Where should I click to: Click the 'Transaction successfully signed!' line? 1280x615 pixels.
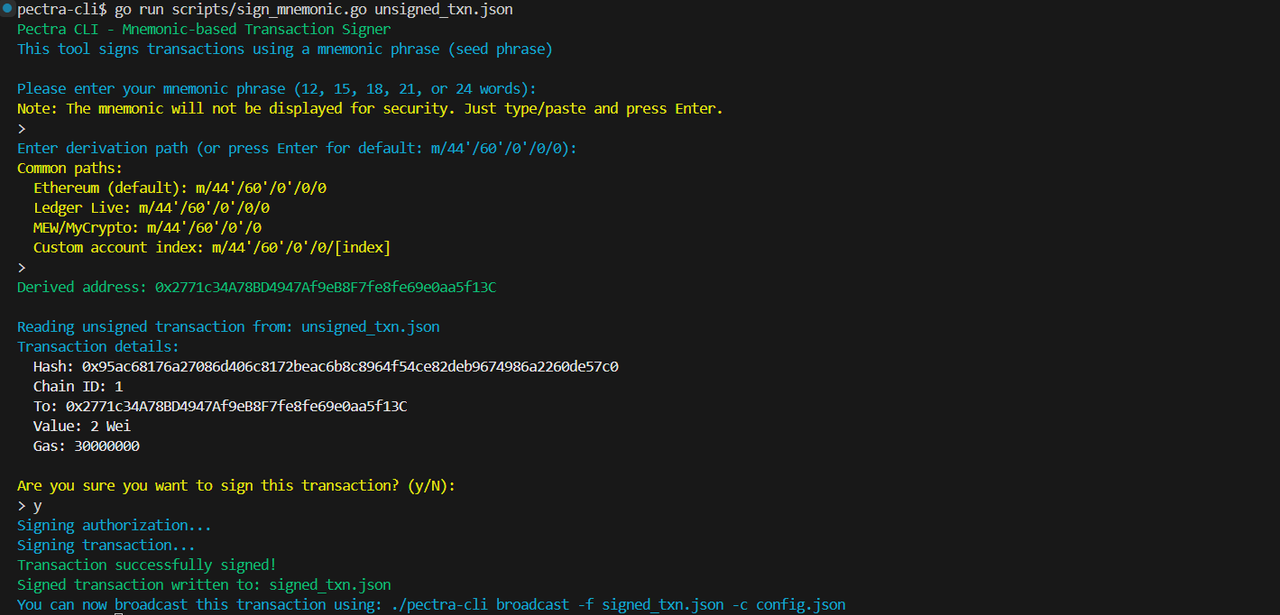click(x=147, y=565)
